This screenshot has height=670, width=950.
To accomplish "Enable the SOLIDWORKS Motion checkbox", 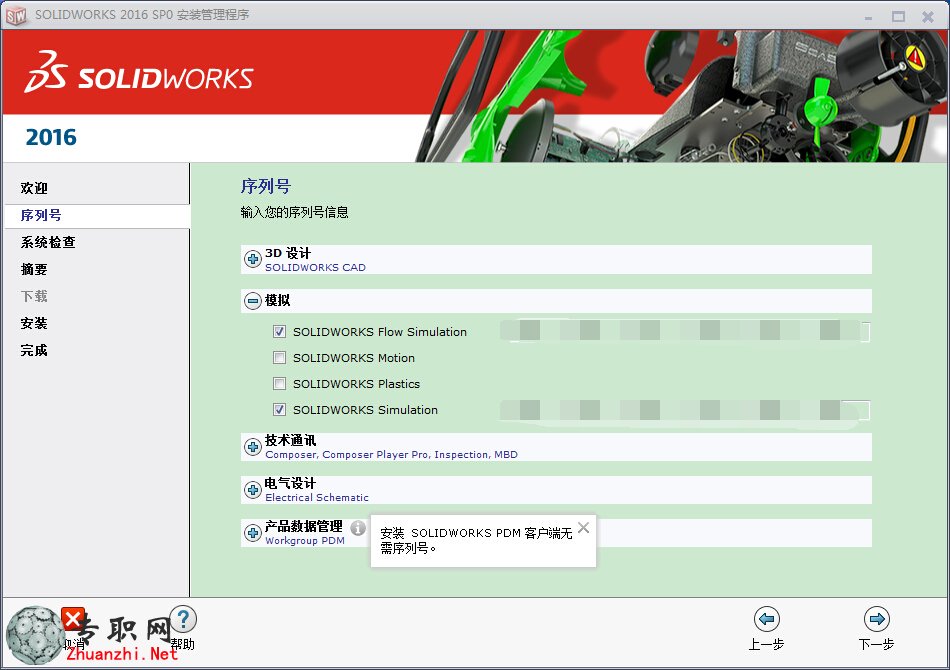I will point(279,357).
